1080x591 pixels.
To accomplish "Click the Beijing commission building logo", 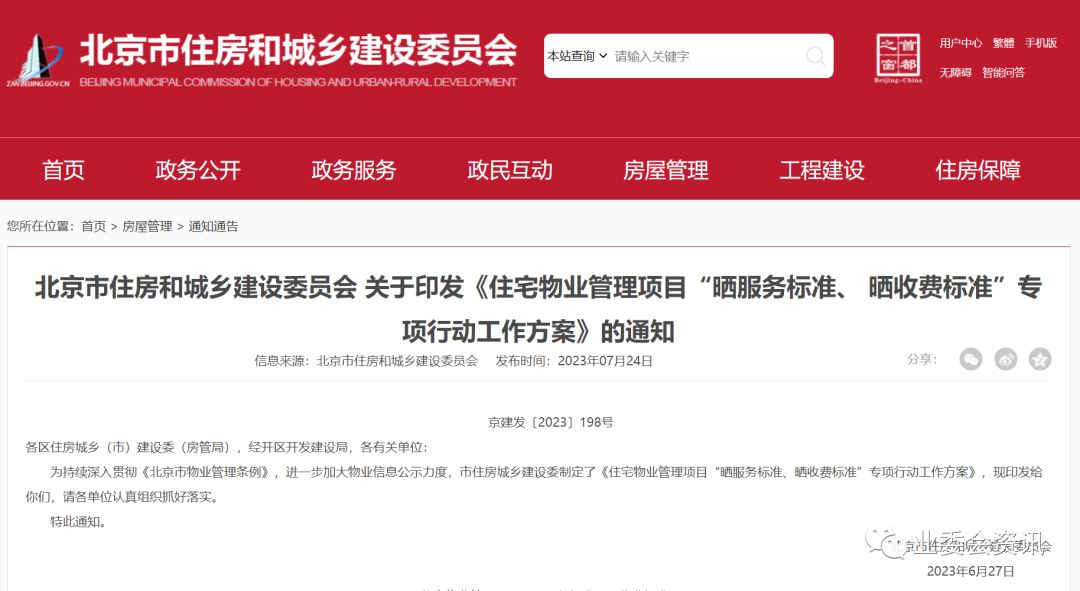I will [x=39, y=61].
